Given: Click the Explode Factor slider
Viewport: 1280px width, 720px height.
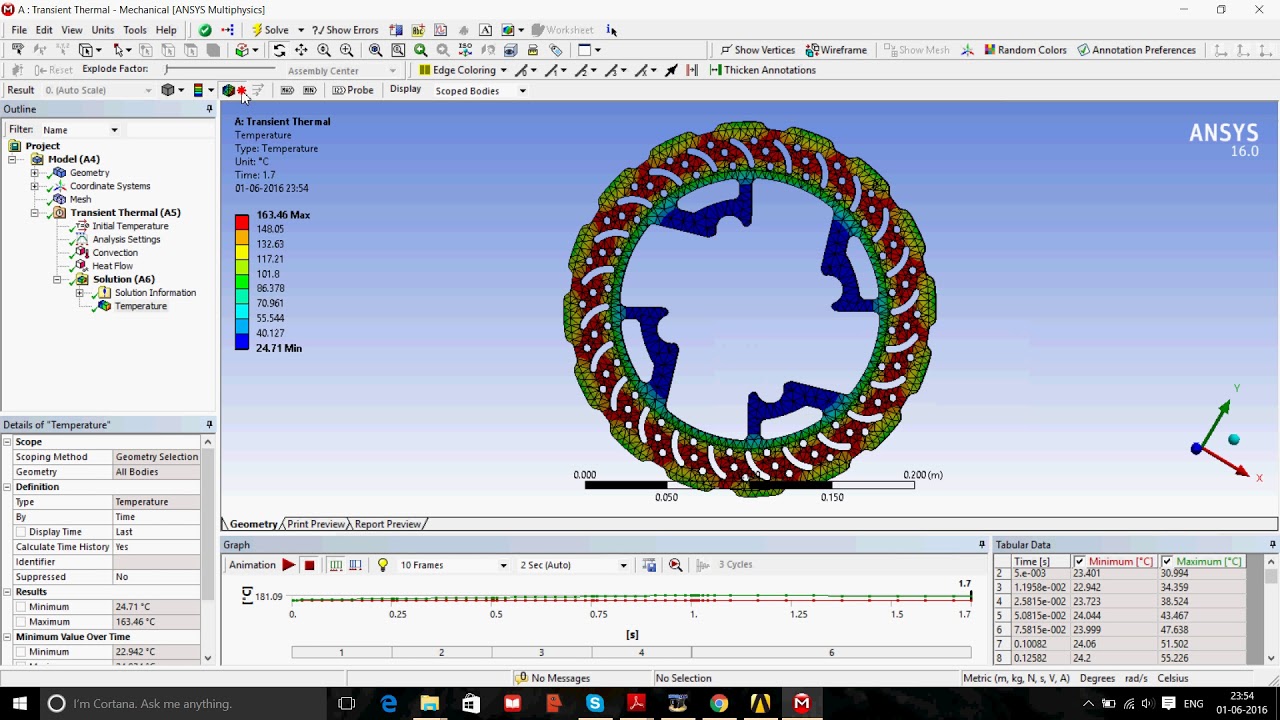Looking at the screenshot, I should [220, 69].
